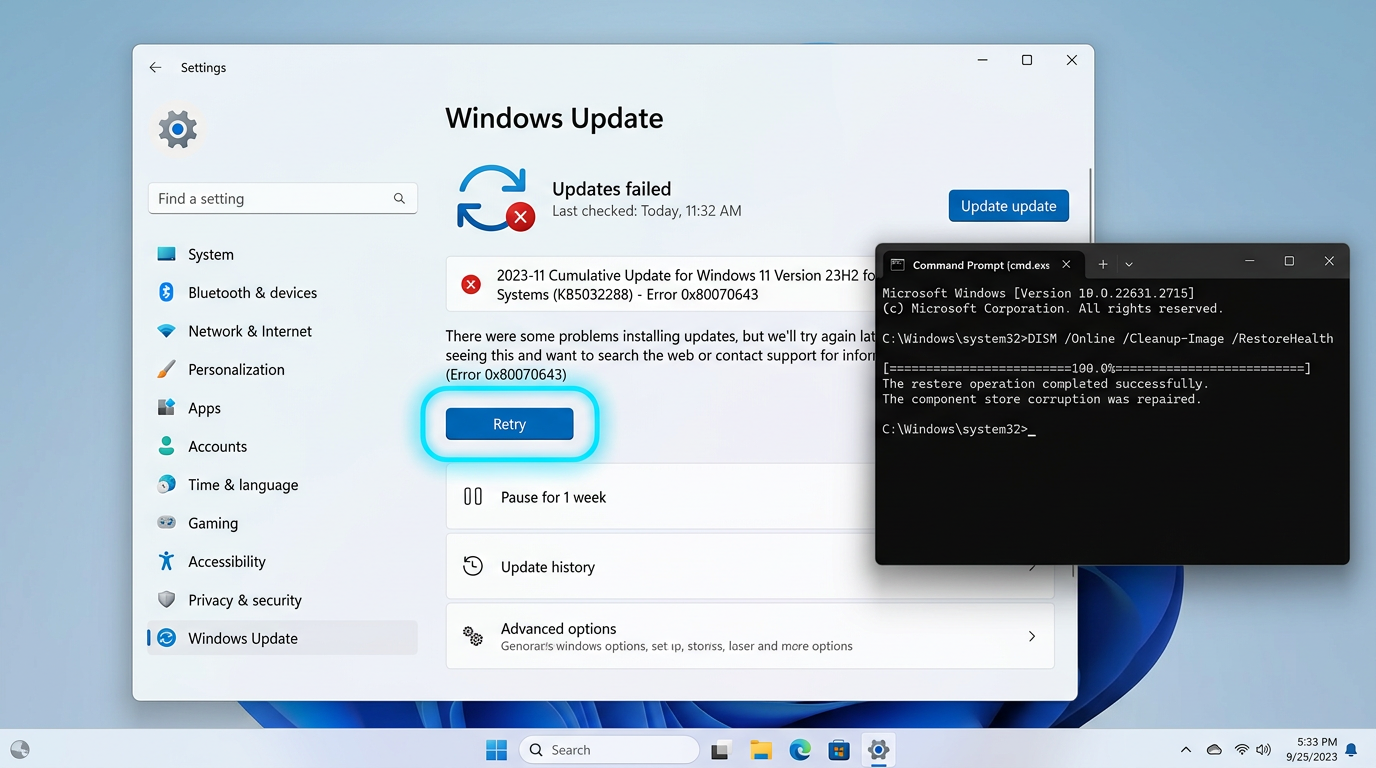Click the Settings gear profile icon
Screen dimensions: 1376x768
pos(178,129)
